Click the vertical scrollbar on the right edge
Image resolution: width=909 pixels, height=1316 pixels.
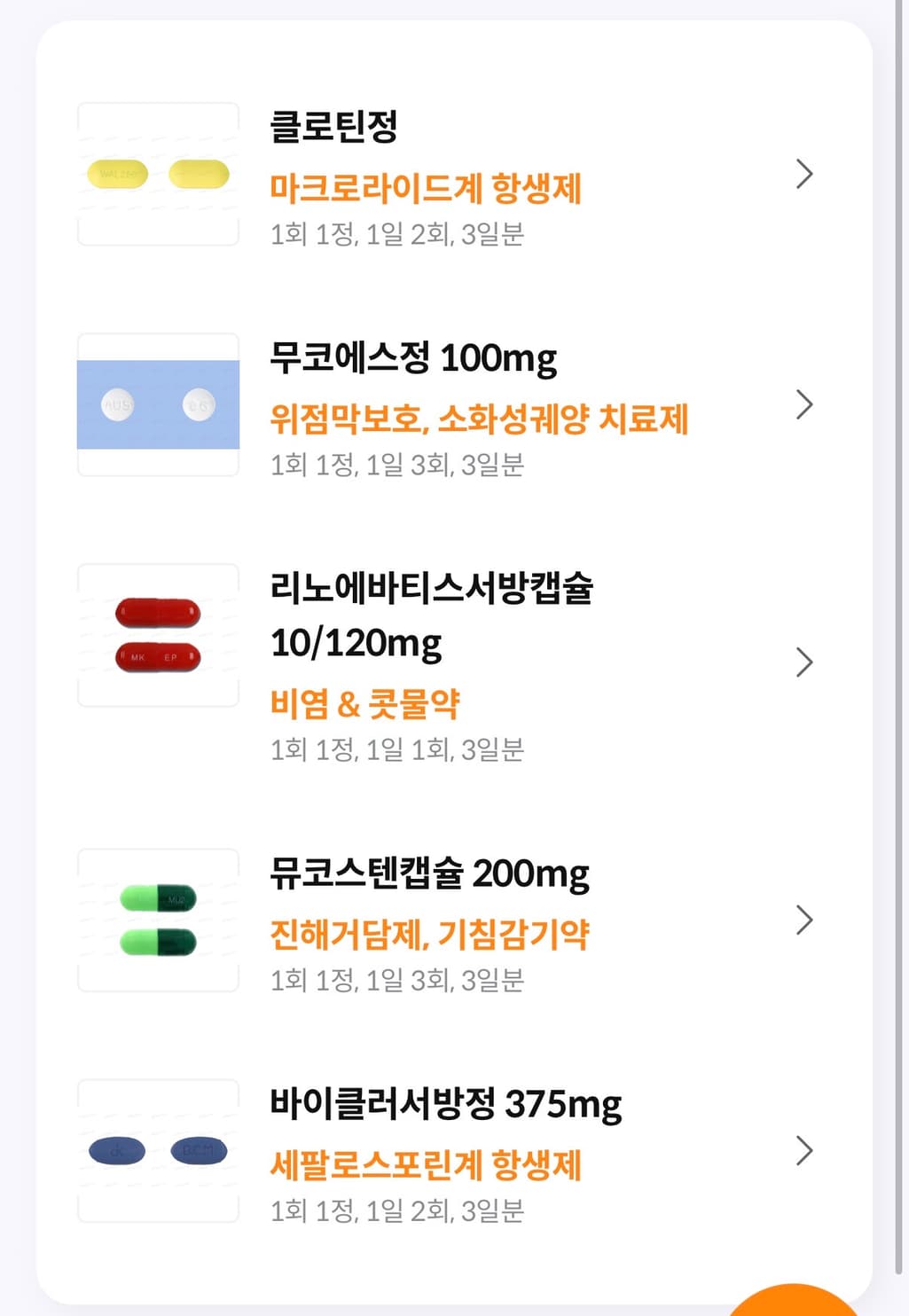pos(900,621)
